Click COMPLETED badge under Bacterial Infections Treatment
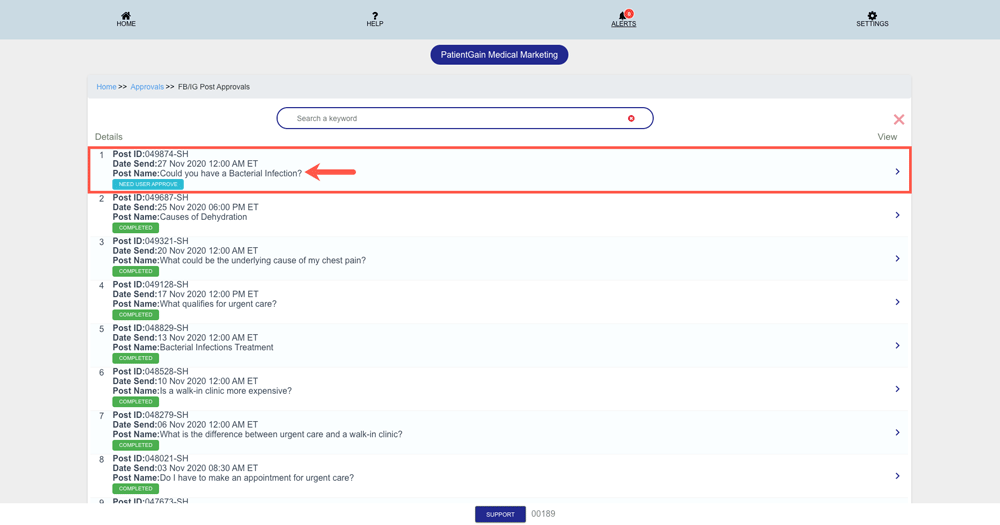This screenshot has width=1000, height=525. click(136, 358)
